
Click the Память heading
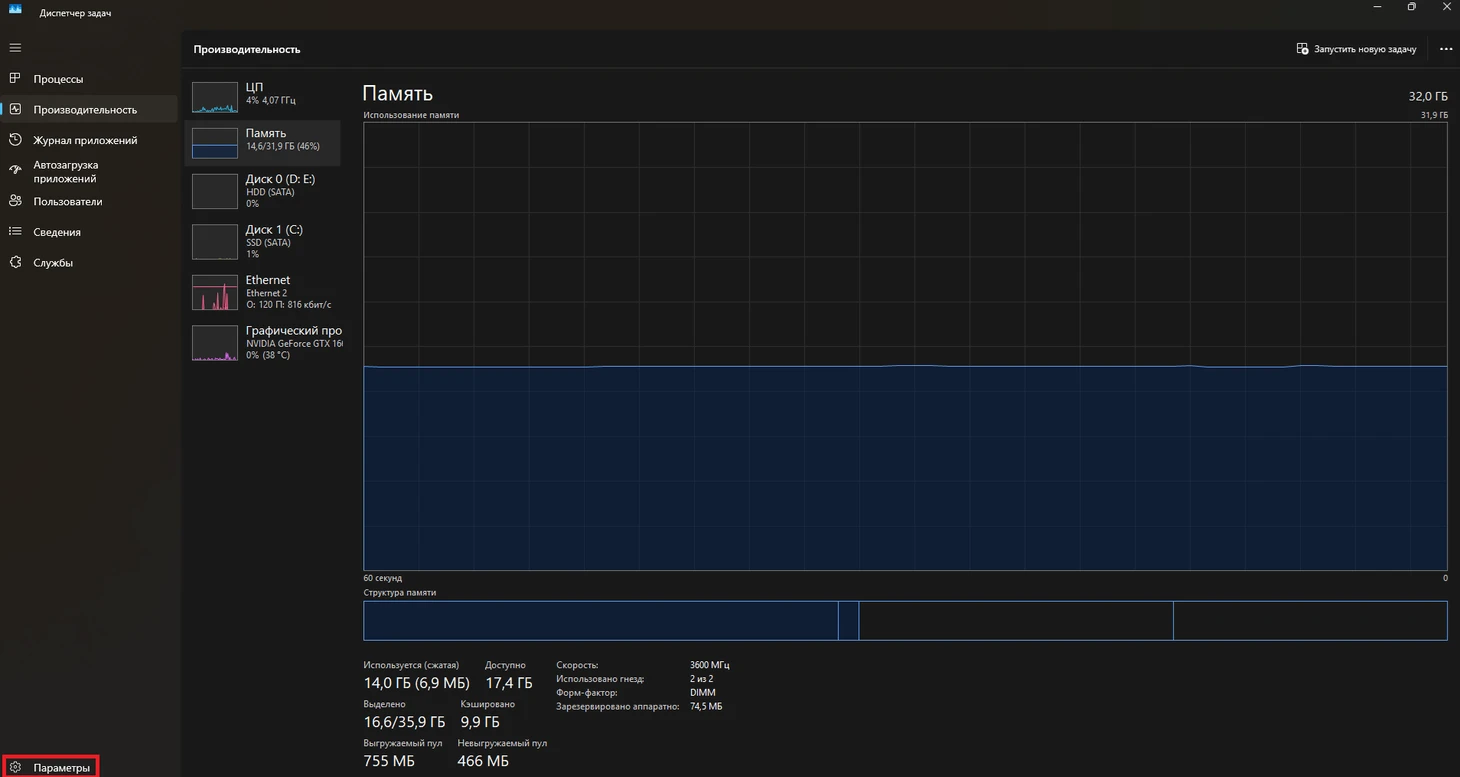(x=397, y=93)
